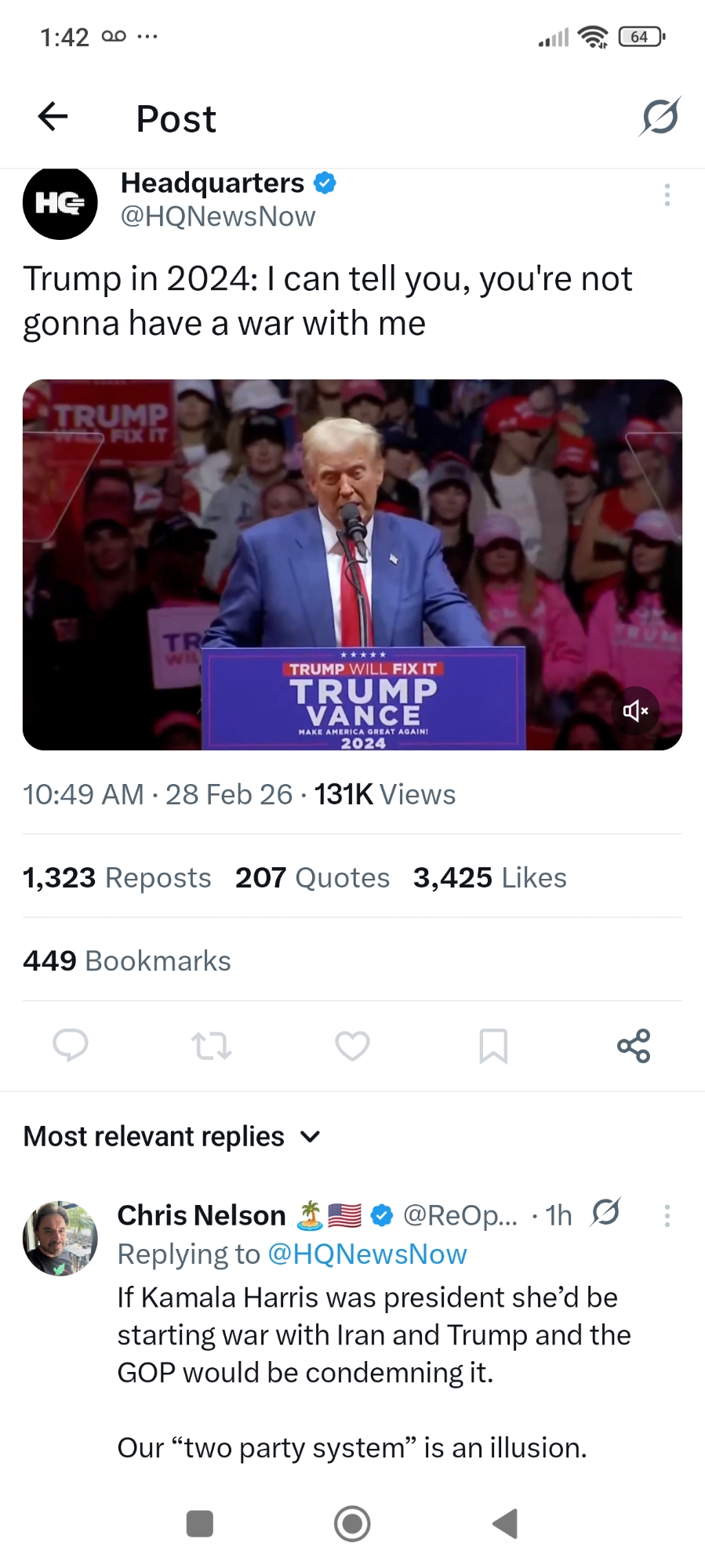Open Grok icon in the header
705x1568 pixels.
(660, 118)
